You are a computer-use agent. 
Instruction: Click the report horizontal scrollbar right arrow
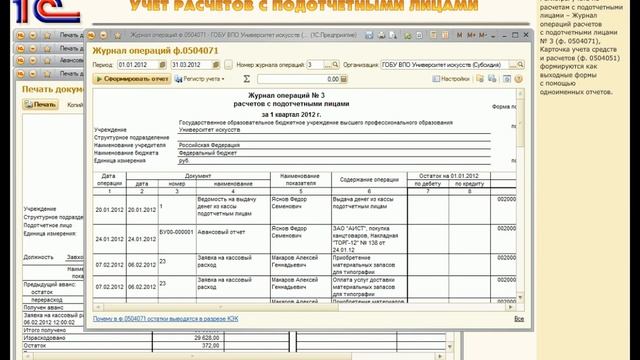tap(510, 307)
